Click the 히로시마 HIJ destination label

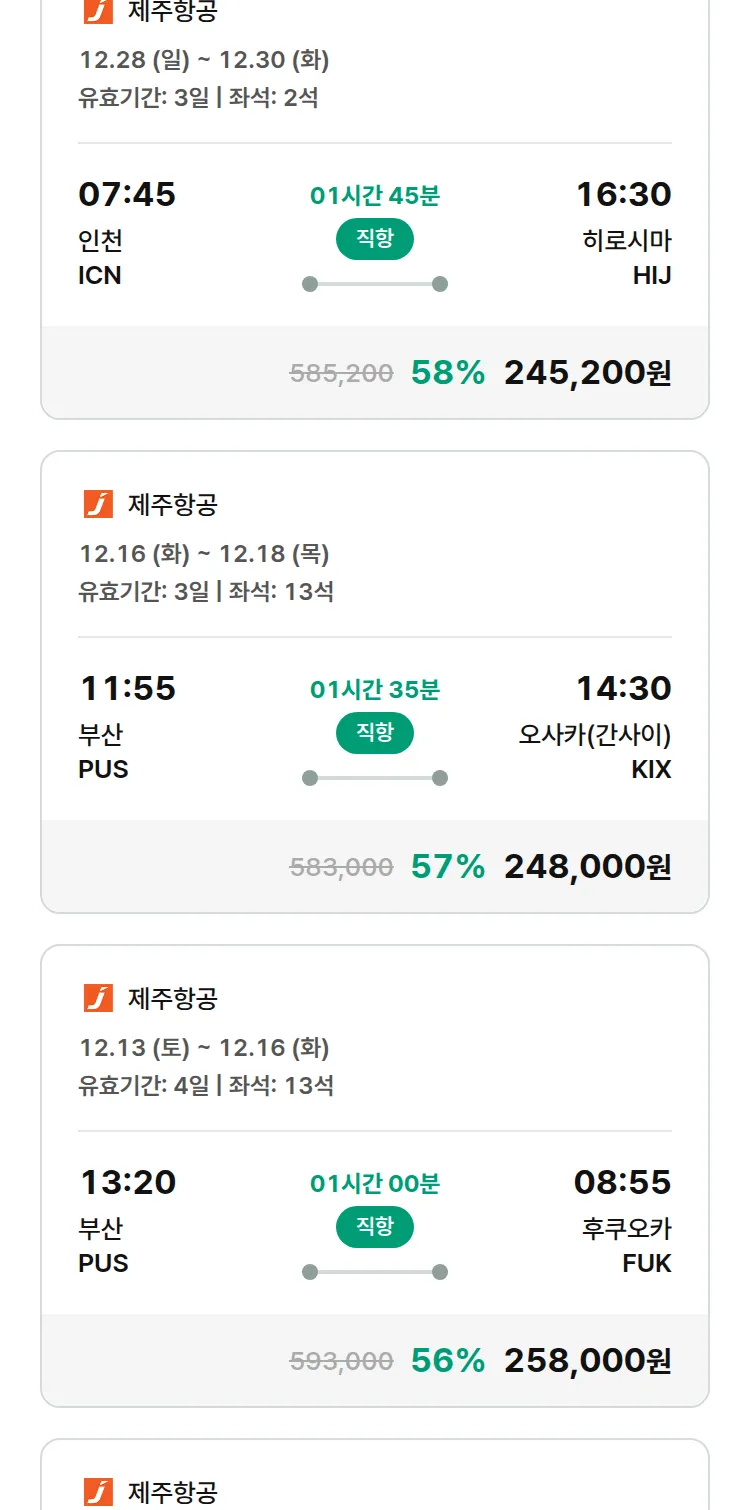pos(627,257)
